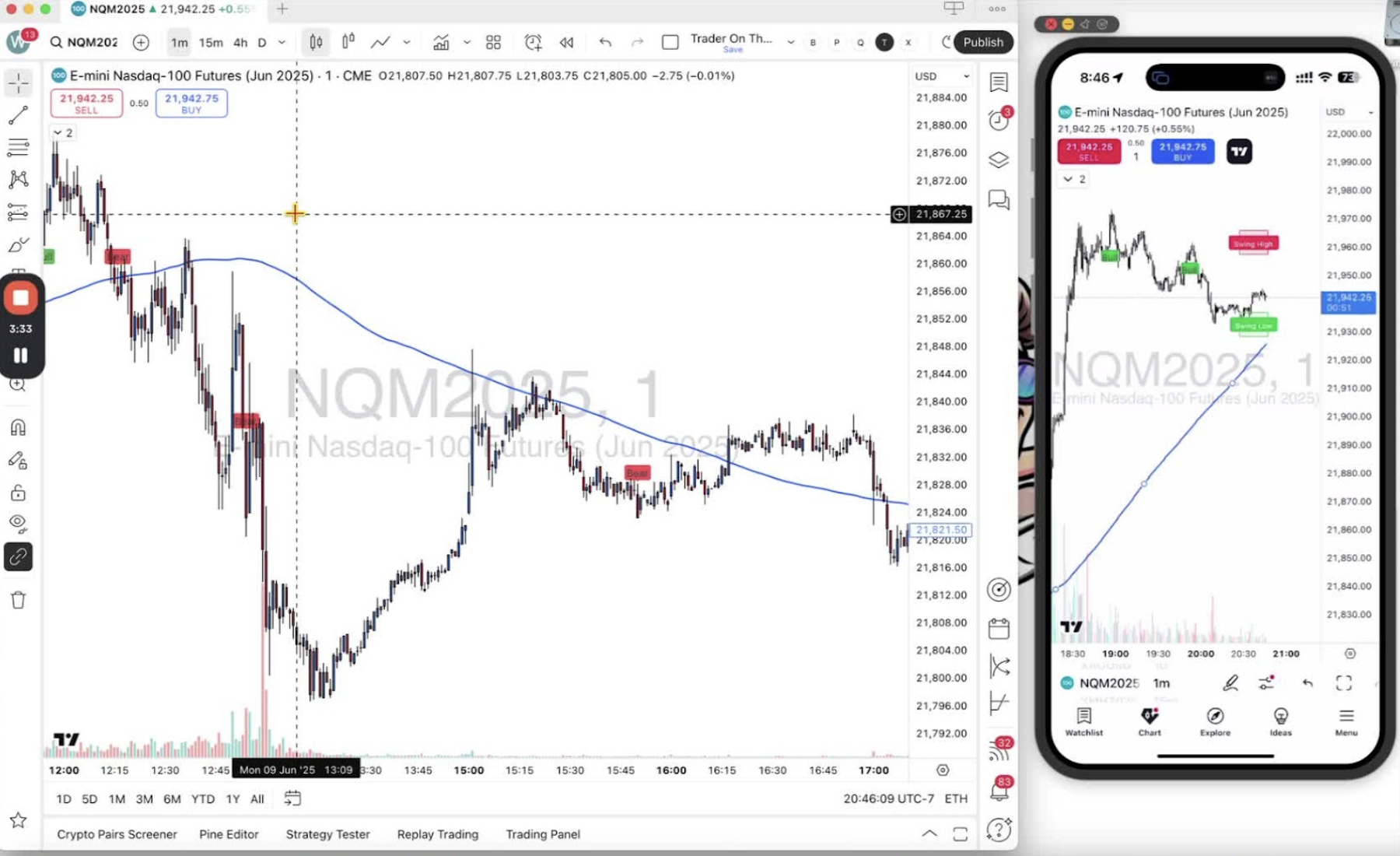Select the YTD date range

(x=203, y=799)
